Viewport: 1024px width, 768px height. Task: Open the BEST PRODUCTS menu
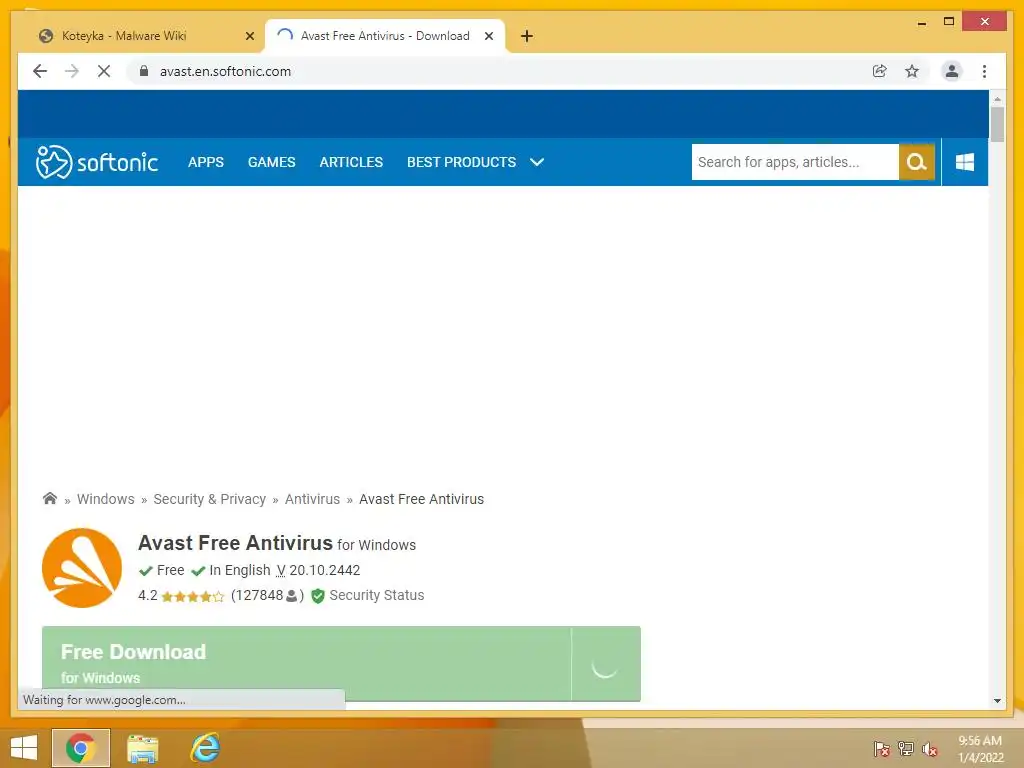click(462, 162)
